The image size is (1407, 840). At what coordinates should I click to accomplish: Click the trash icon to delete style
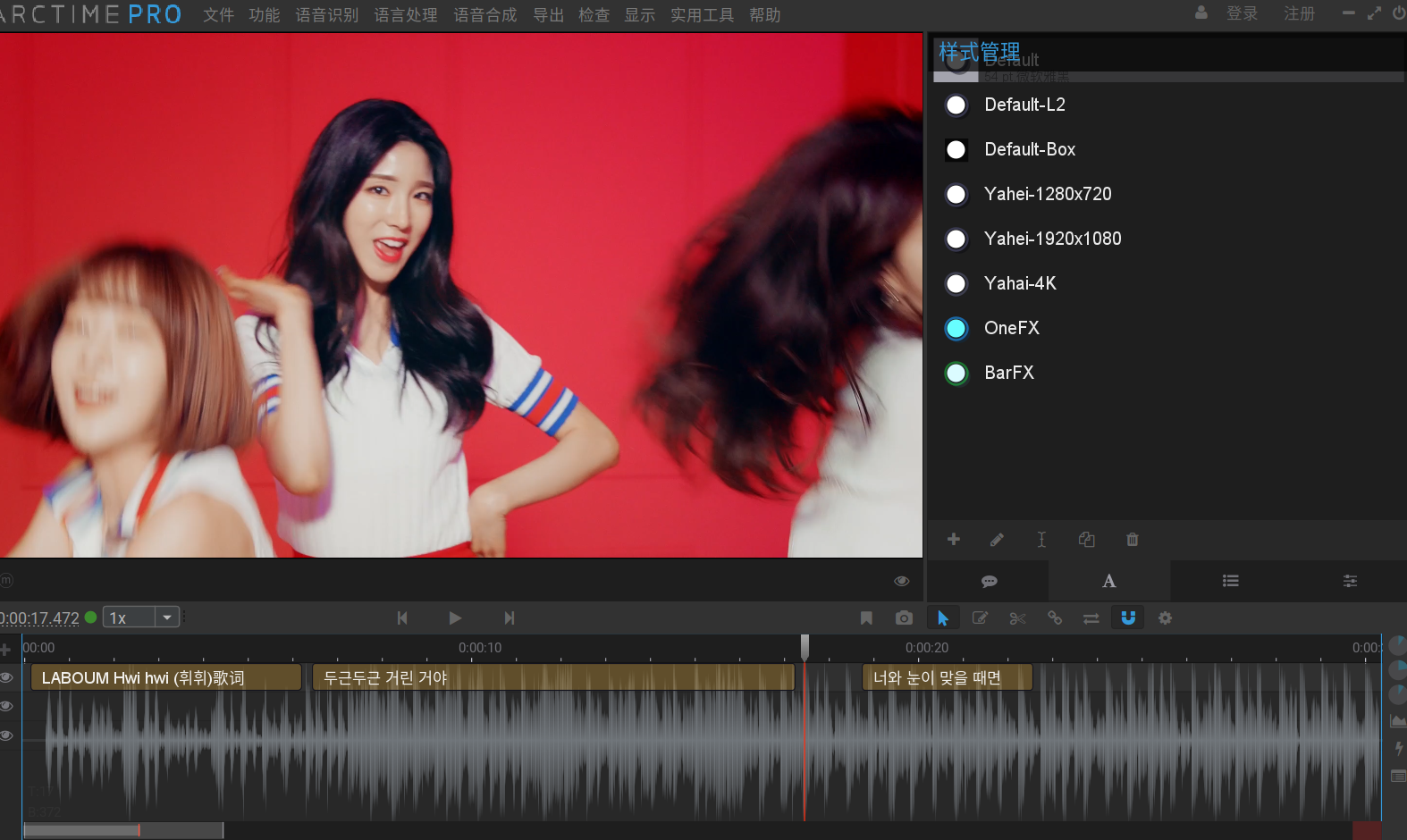[1132, 540]
